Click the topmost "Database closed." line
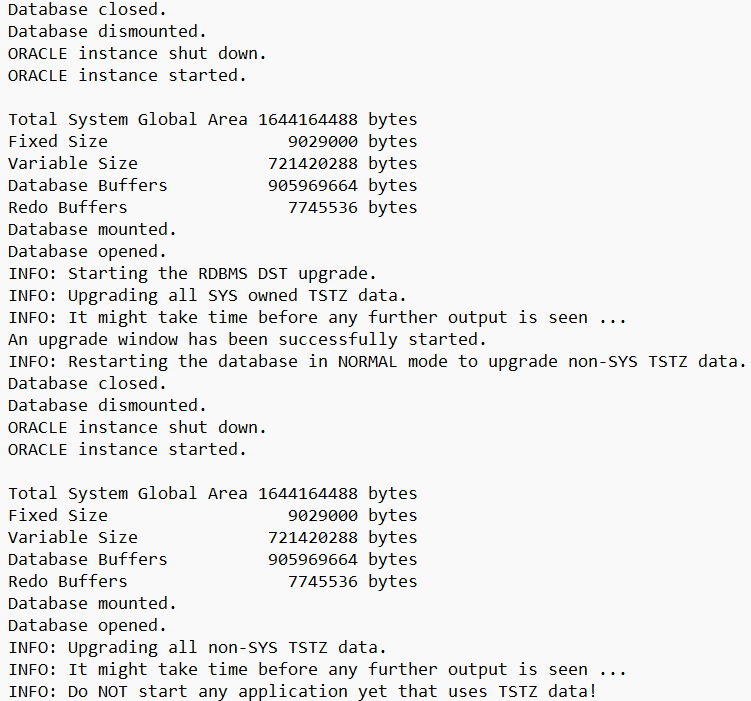Viewport: 751px width, 701px height. click(x=83, y=9)
